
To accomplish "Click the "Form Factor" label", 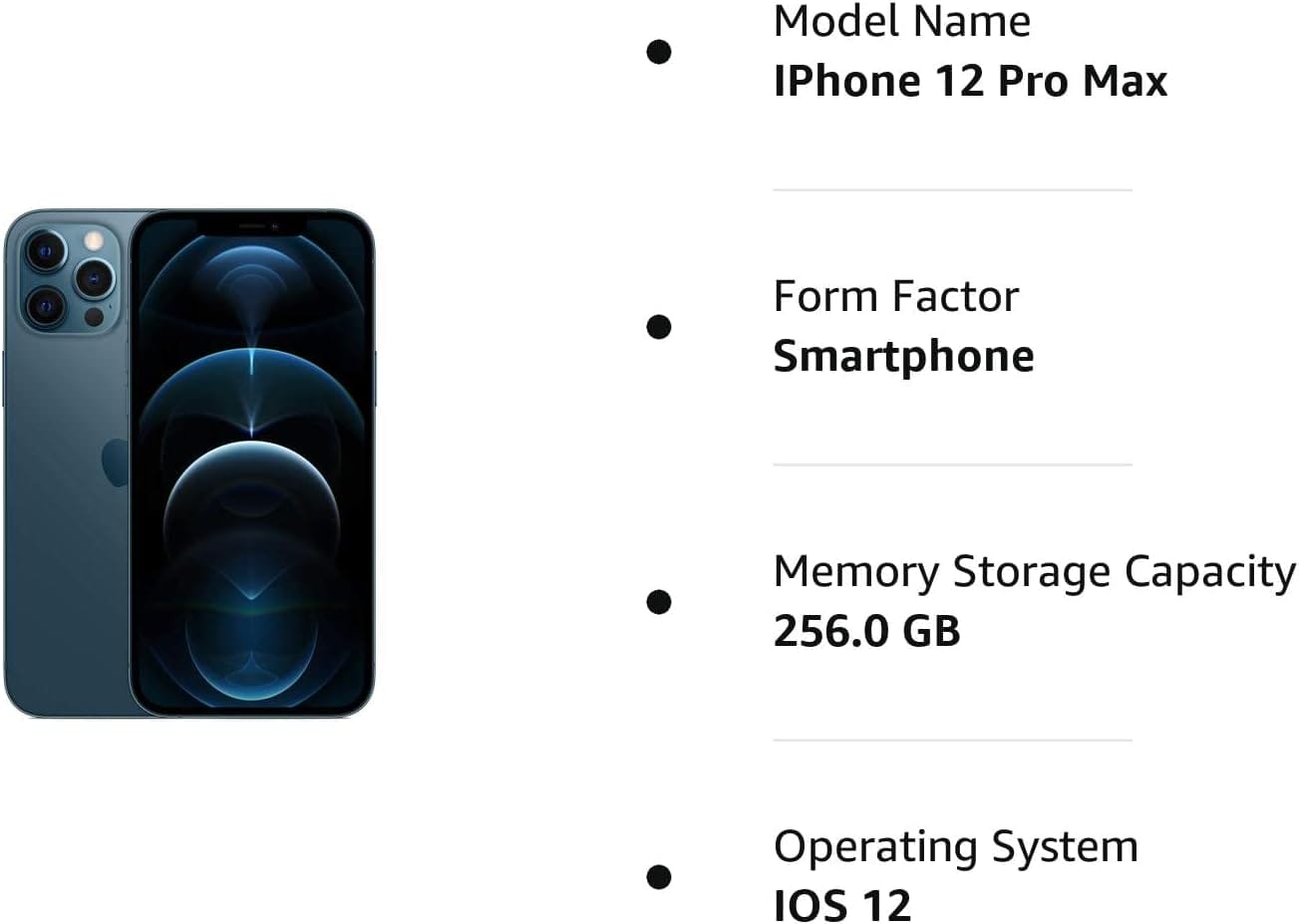I will click(x=895, y=296).
